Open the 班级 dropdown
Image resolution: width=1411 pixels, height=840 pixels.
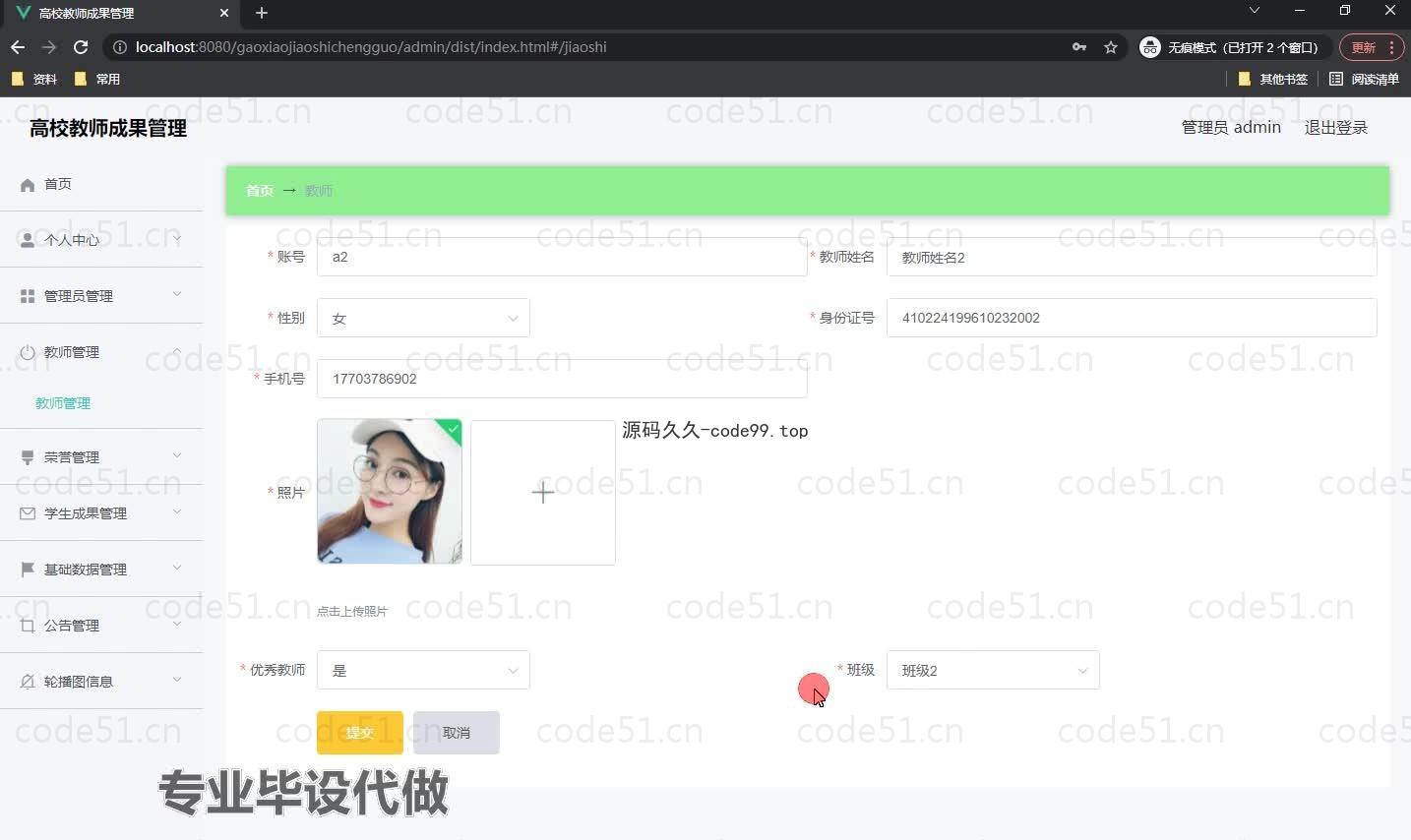pos(993,671)
